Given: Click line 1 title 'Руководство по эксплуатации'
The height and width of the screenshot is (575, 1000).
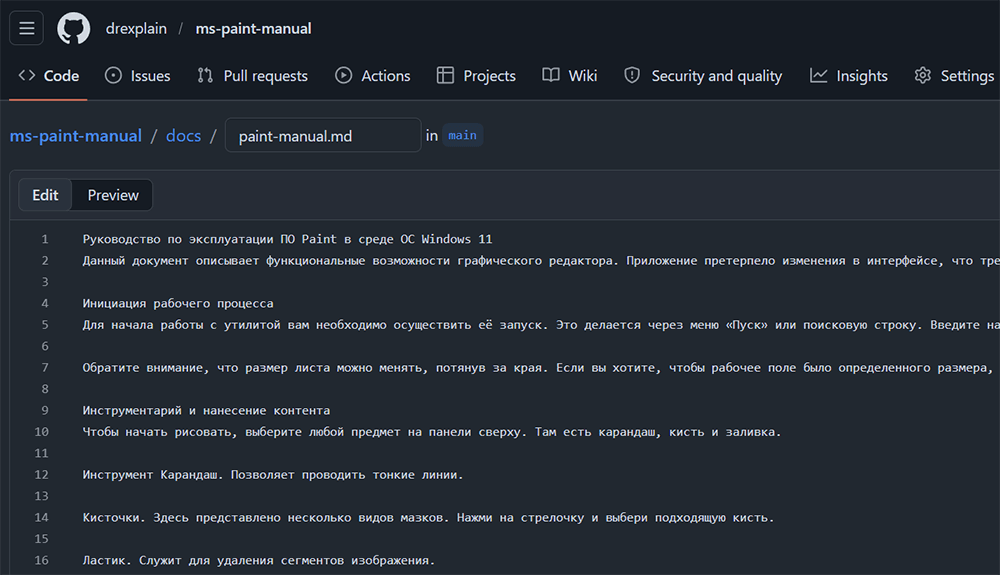Looking at the screenshot, I should pyautogui.click(x=287, y=239).
